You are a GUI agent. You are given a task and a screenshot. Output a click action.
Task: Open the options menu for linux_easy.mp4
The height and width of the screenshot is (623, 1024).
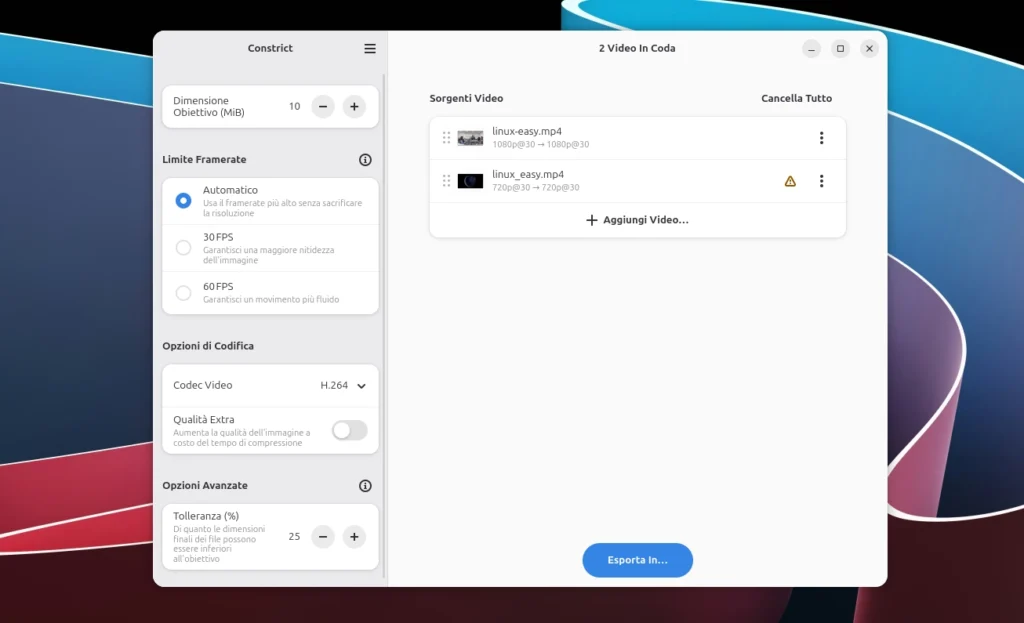click(821, 181)
